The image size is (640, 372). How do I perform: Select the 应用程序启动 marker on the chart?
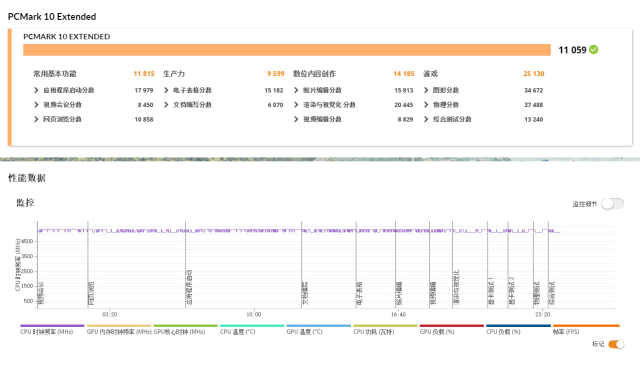[189, 287]
